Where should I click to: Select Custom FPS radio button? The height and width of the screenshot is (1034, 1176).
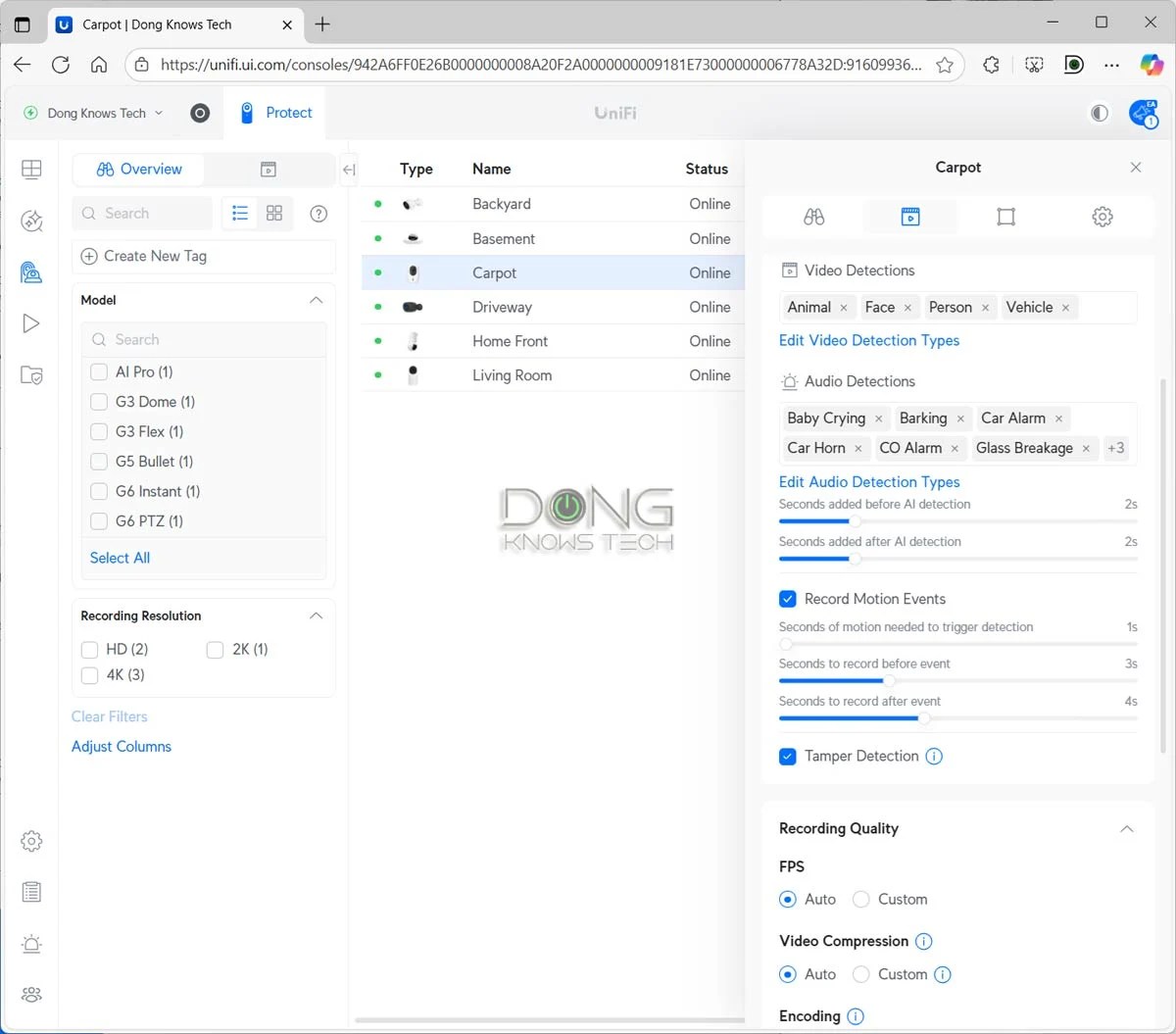[x=861, y=899]
